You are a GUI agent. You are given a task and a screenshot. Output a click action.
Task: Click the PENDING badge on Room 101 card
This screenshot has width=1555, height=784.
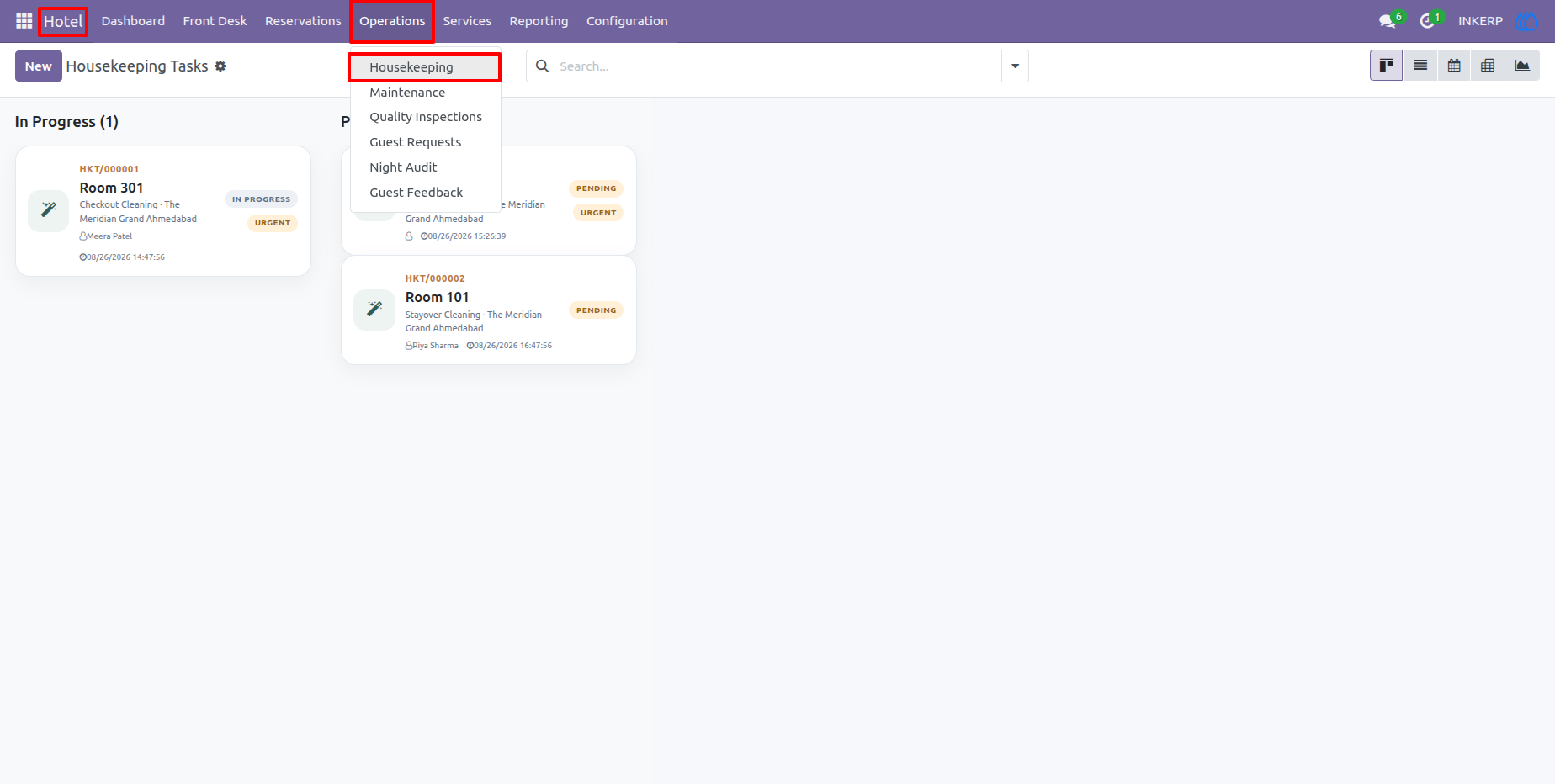click(596, 310)
